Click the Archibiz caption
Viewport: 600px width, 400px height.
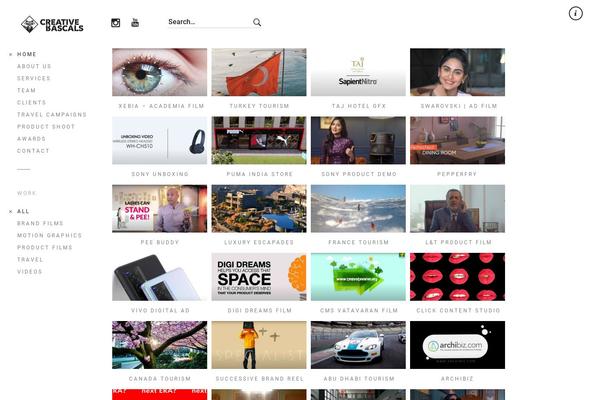(x=457, y=379)
